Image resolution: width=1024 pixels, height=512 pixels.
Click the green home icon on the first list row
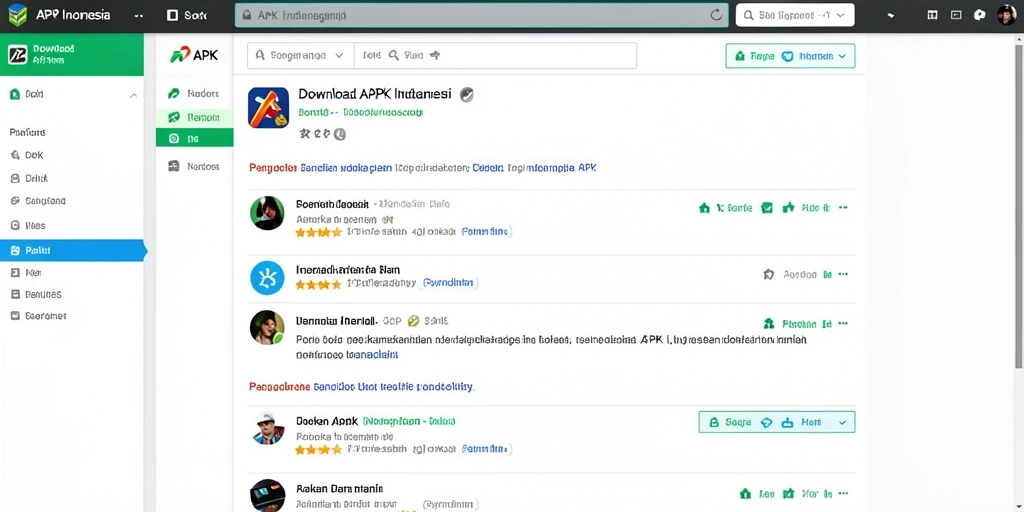(x=704, y=208)
